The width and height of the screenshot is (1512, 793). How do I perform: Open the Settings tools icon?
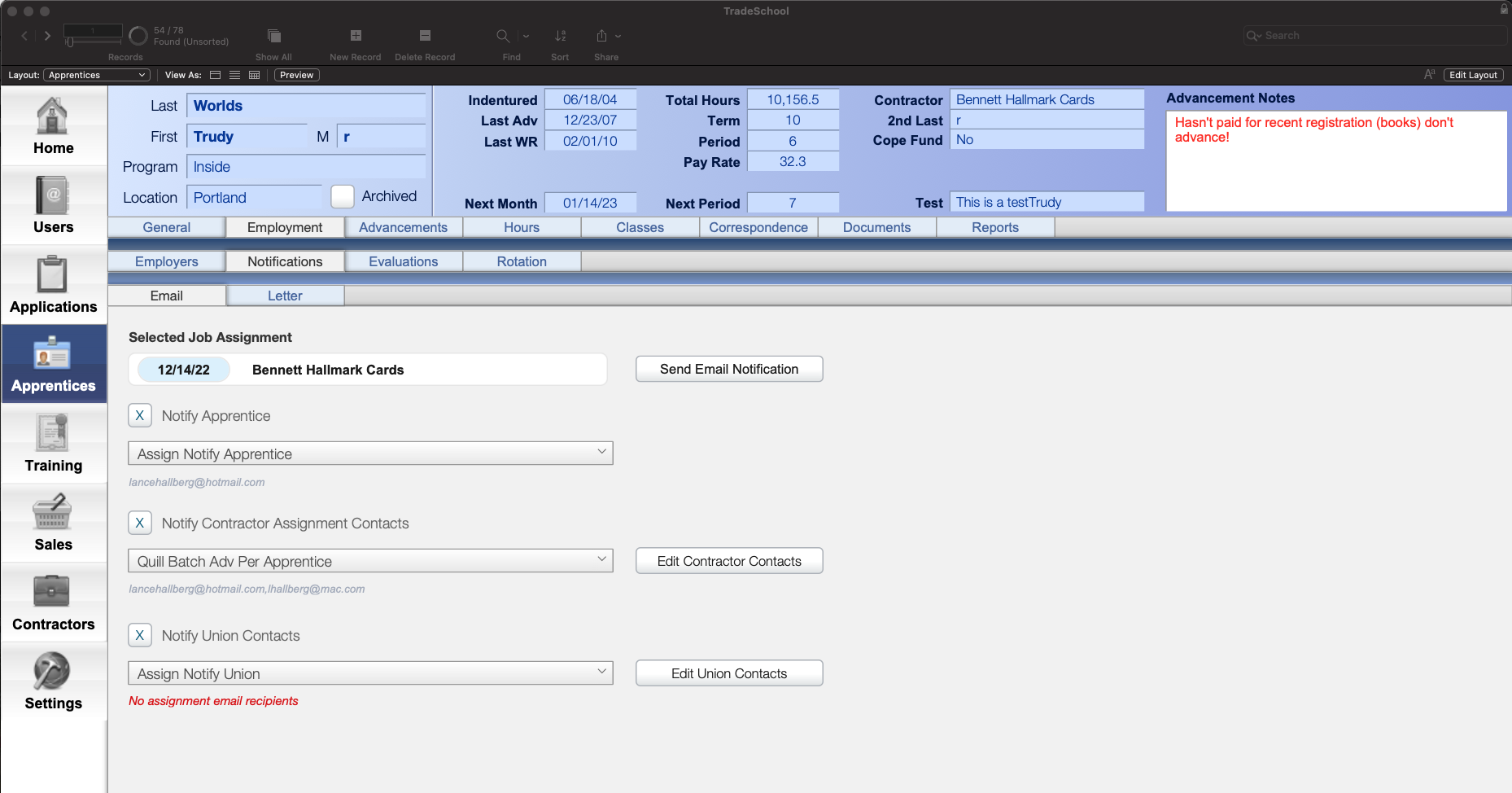(x=52, y=671)
